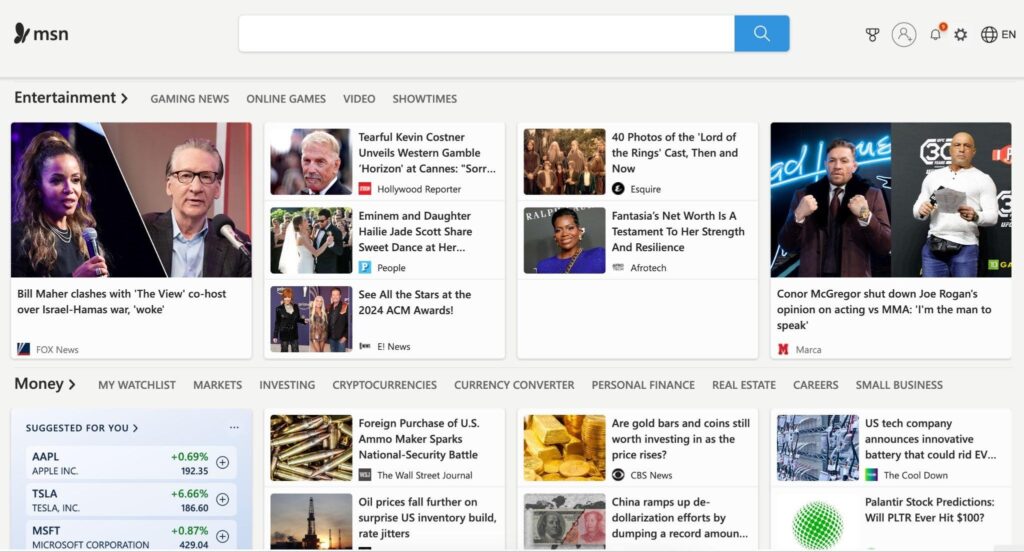Click the Wall Street Journal source icon
The width and height of the screenshot is (1024, 552).
click(x=365, y=475)
